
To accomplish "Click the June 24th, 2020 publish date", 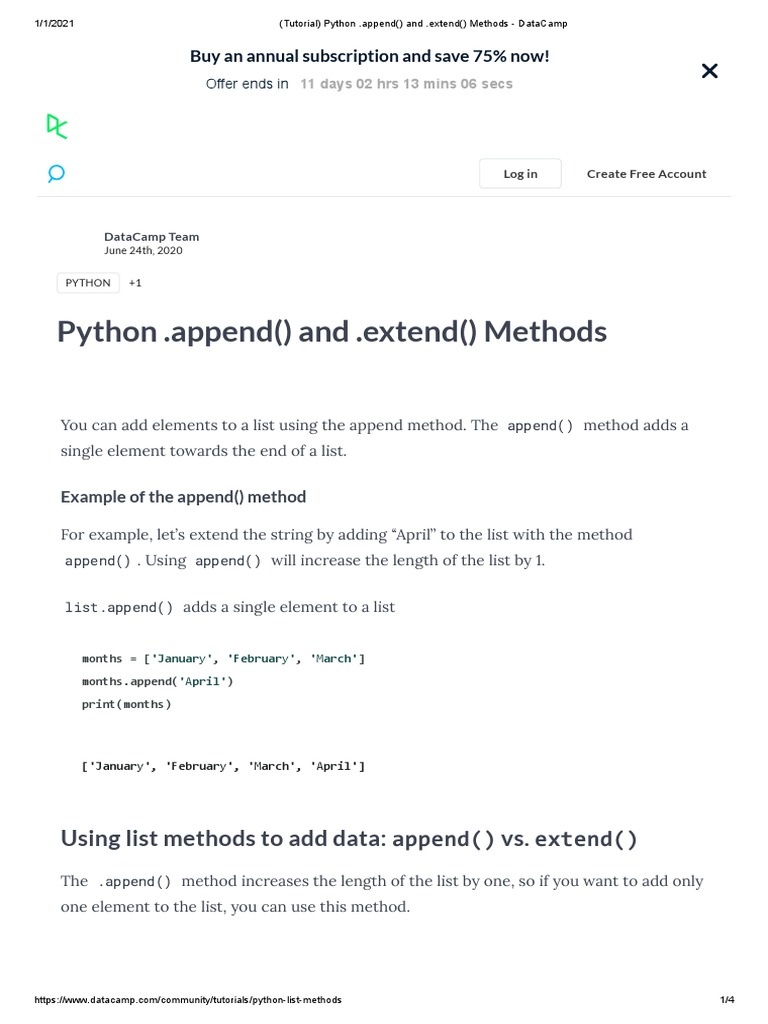I will point(143,251).
